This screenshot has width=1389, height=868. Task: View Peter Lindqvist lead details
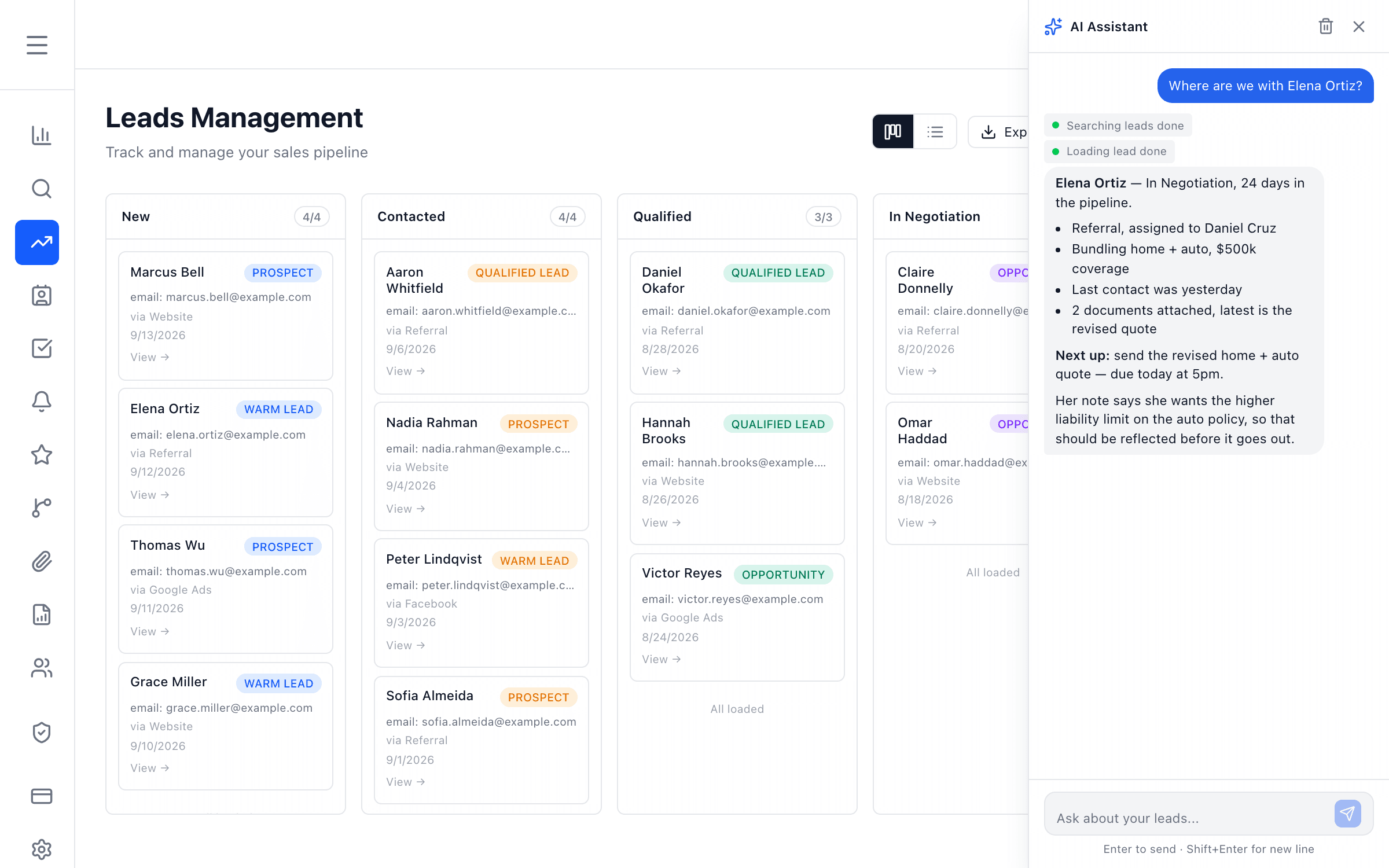[405, 645]
